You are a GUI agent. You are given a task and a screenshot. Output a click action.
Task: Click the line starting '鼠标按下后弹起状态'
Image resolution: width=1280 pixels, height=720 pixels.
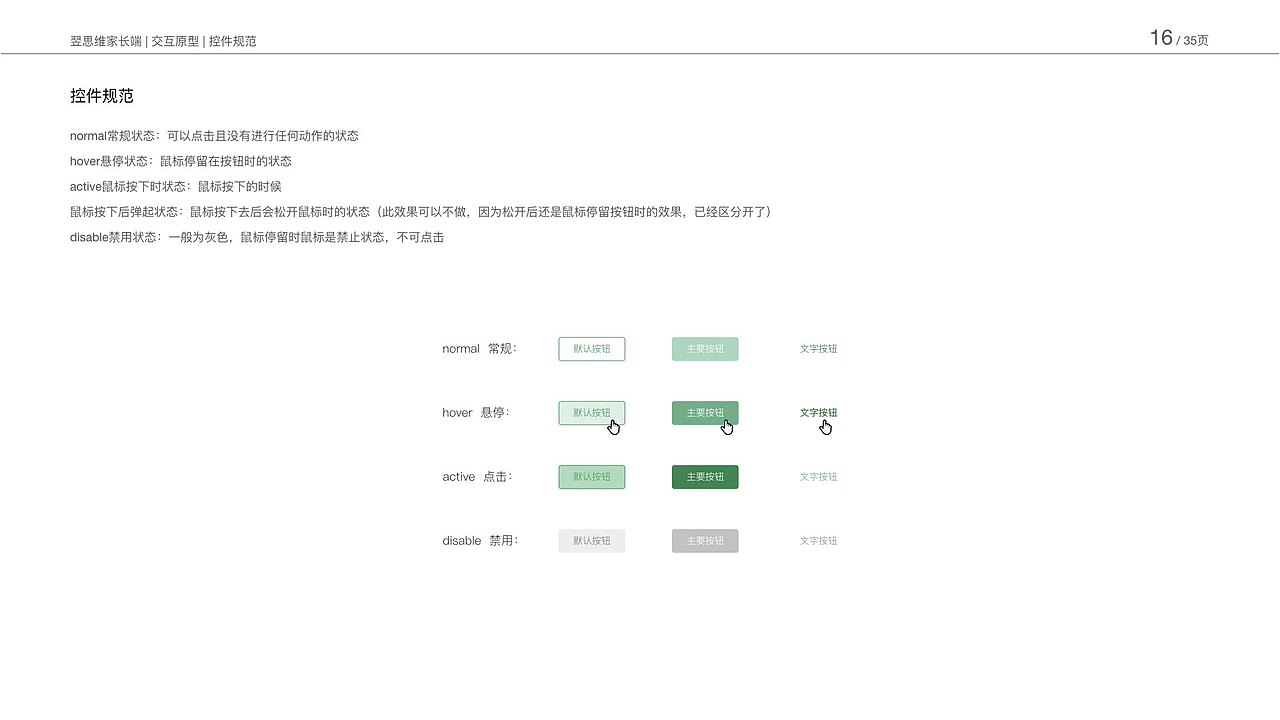pos(423,212)
